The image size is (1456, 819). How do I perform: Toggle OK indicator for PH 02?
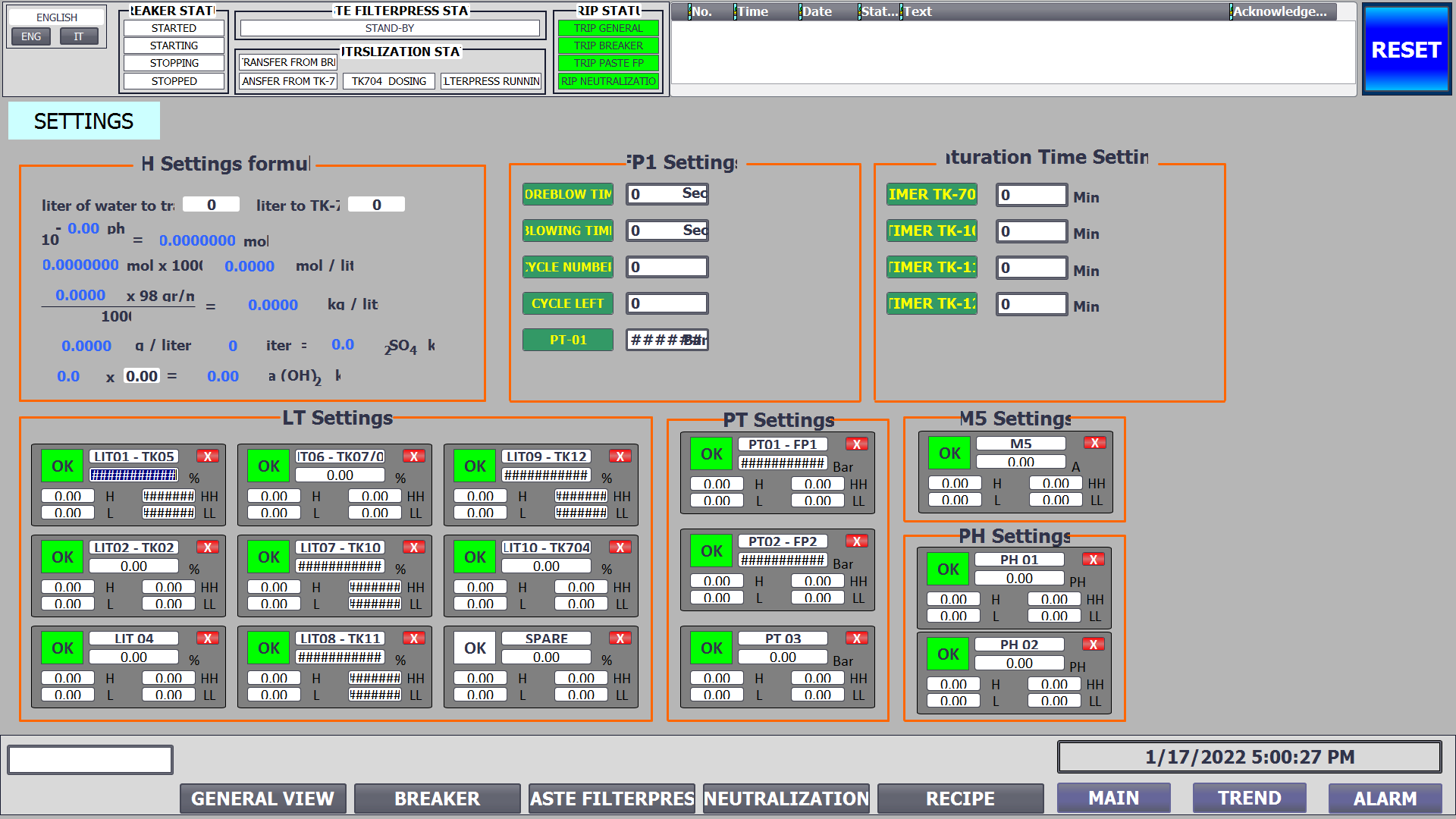pos(948,654)
